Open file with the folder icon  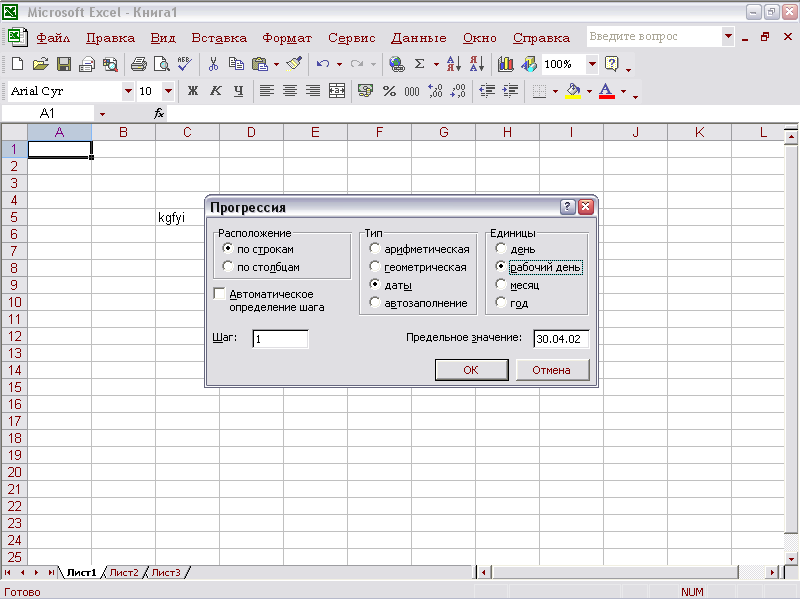tap(40, 64)
